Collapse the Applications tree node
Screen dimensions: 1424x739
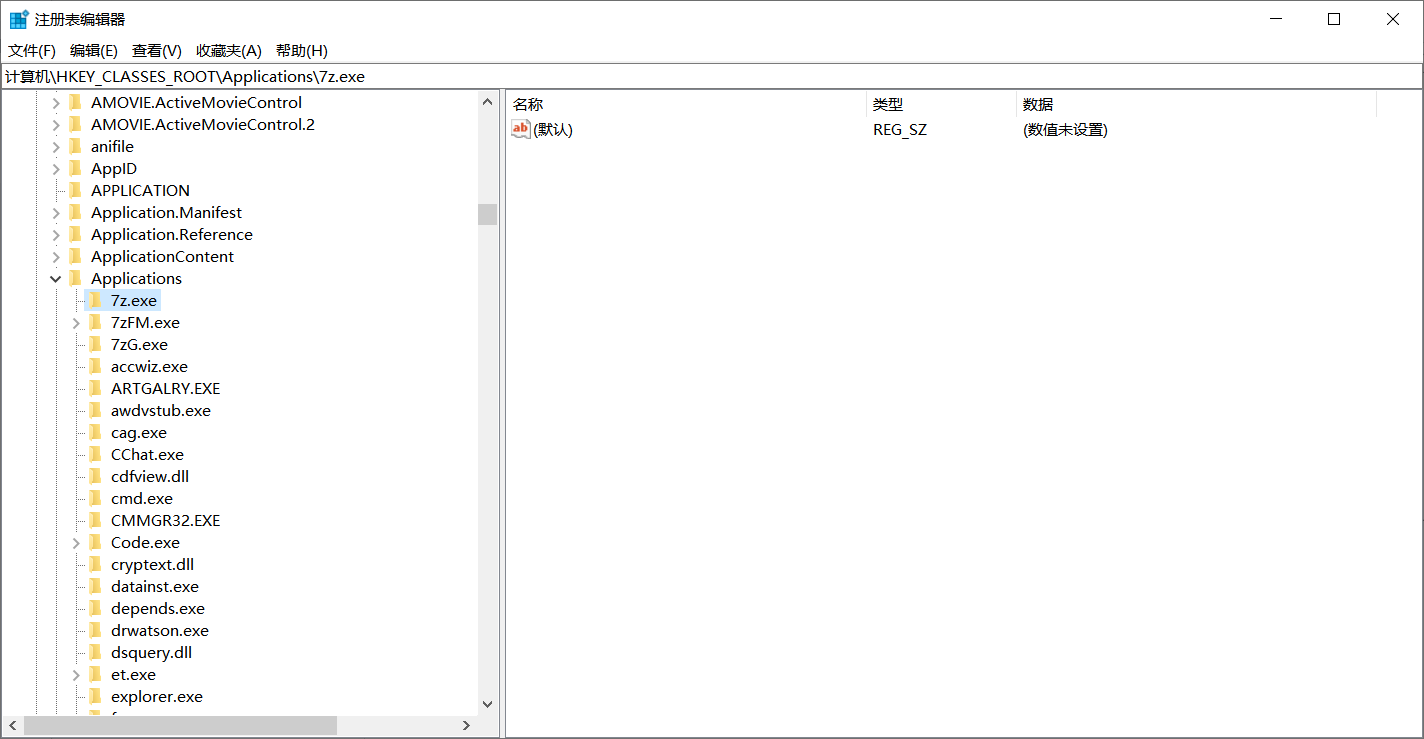click(56, 278)
